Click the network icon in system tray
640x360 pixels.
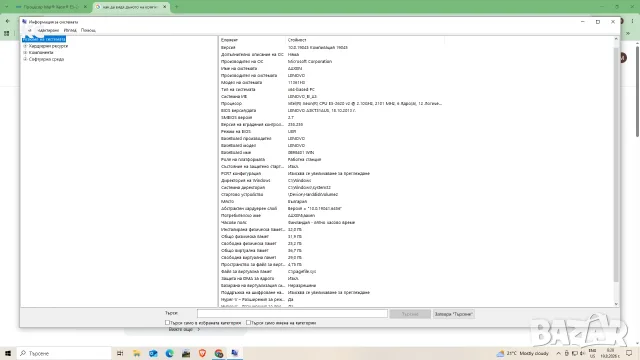[574, 353]
